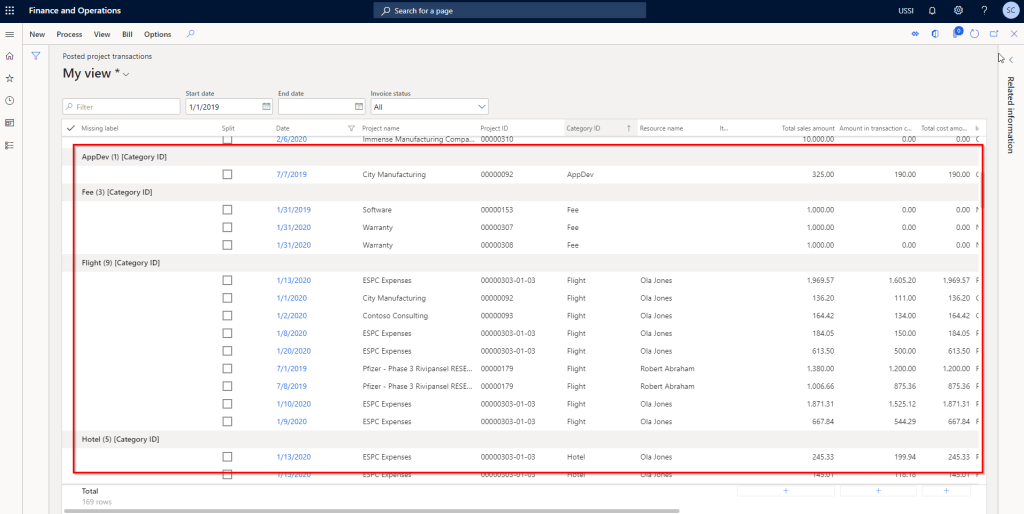The width and height of the screenshot is (1024, 514).
Task: Open Favorites star in left sidebar
Action: tap(10, 78)
